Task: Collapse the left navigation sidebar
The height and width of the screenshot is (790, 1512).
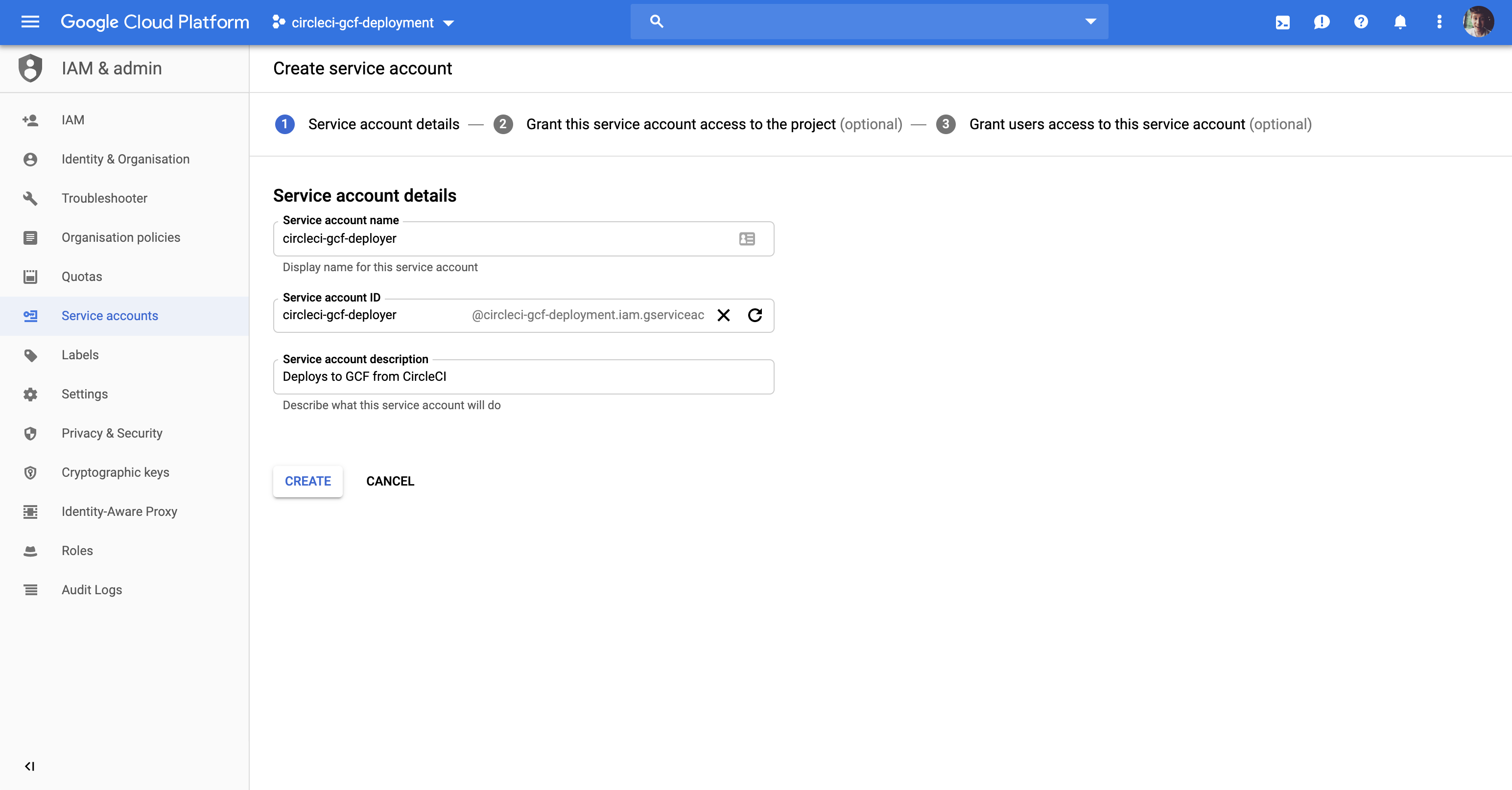Action: coord(29,766)
